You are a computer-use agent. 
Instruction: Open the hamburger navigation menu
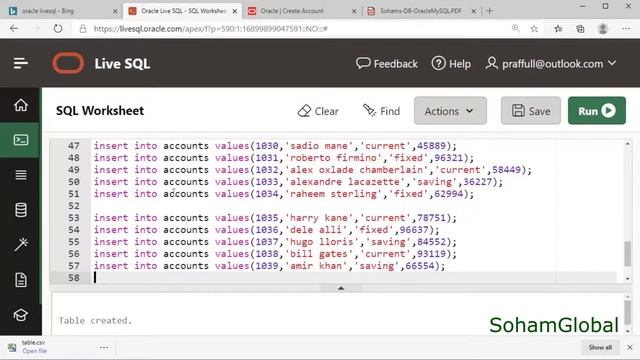tap(20, 63)
